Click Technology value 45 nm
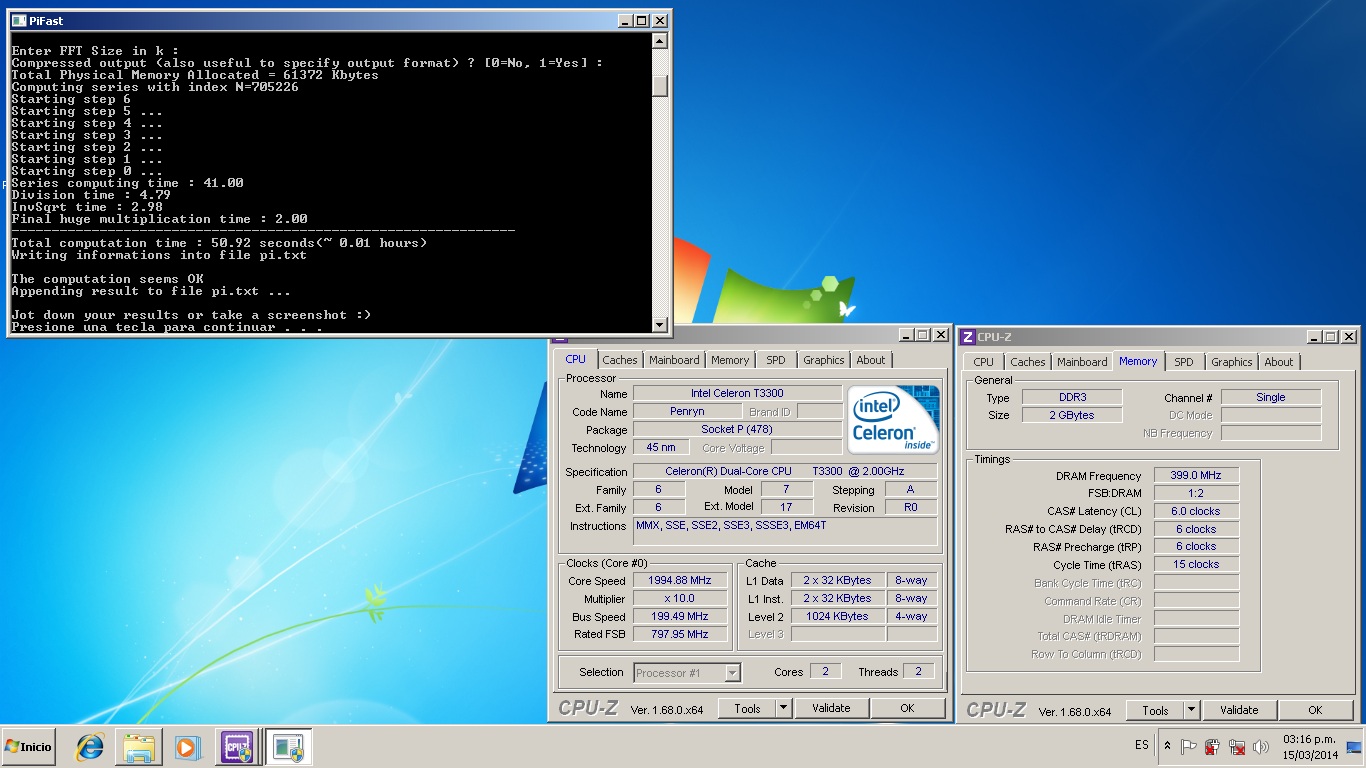 [x=660, y=447]
